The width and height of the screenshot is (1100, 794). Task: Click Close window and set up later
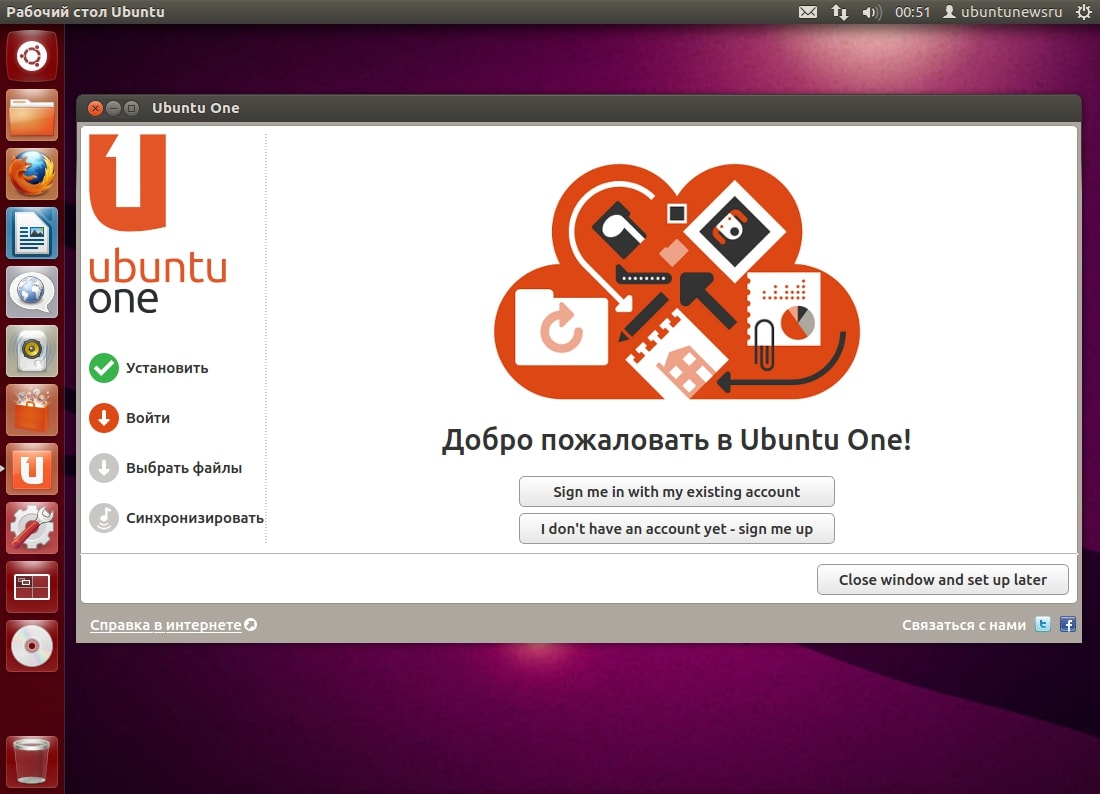(x=942, y=579)
